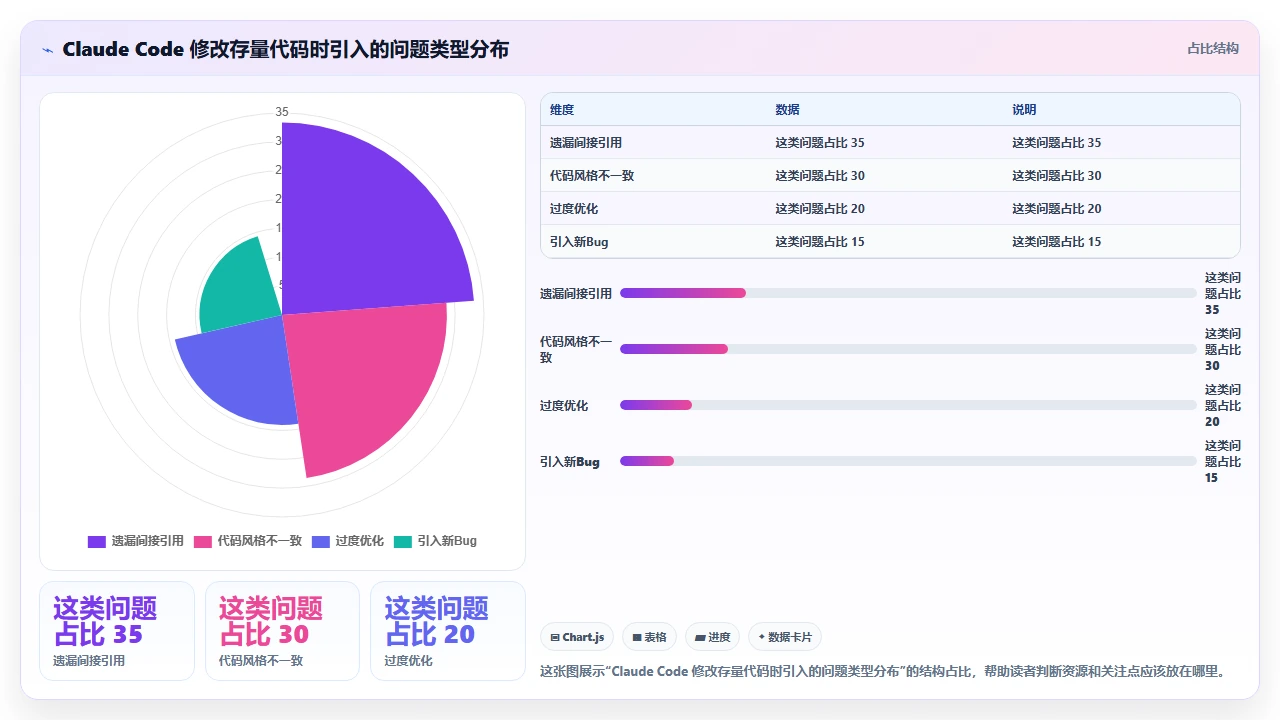1280x720 pixels.
Task: Click the 占比 35 value after the progress bar
Action: 1223,293
